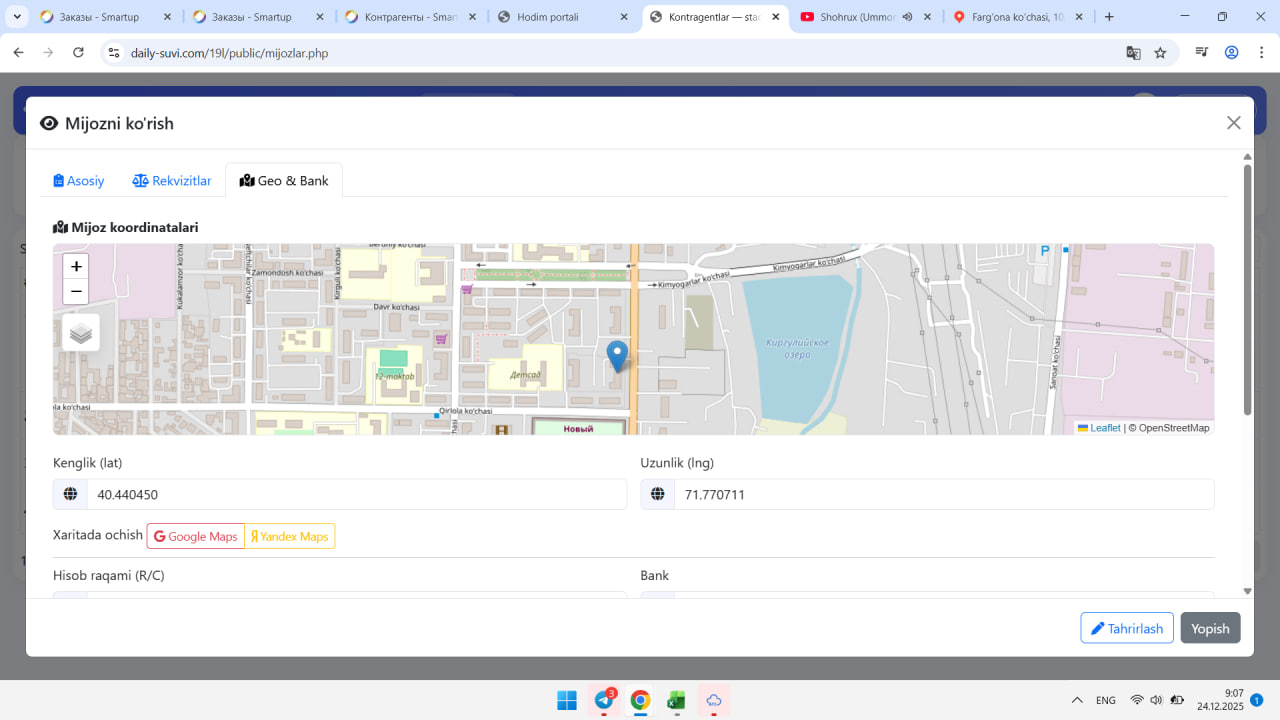Image resolution: width=1280 pixels, height=720 pixels.
Task: Select the Geo & Bank tab
Action: pyautogui.click(x=284, y=181)
